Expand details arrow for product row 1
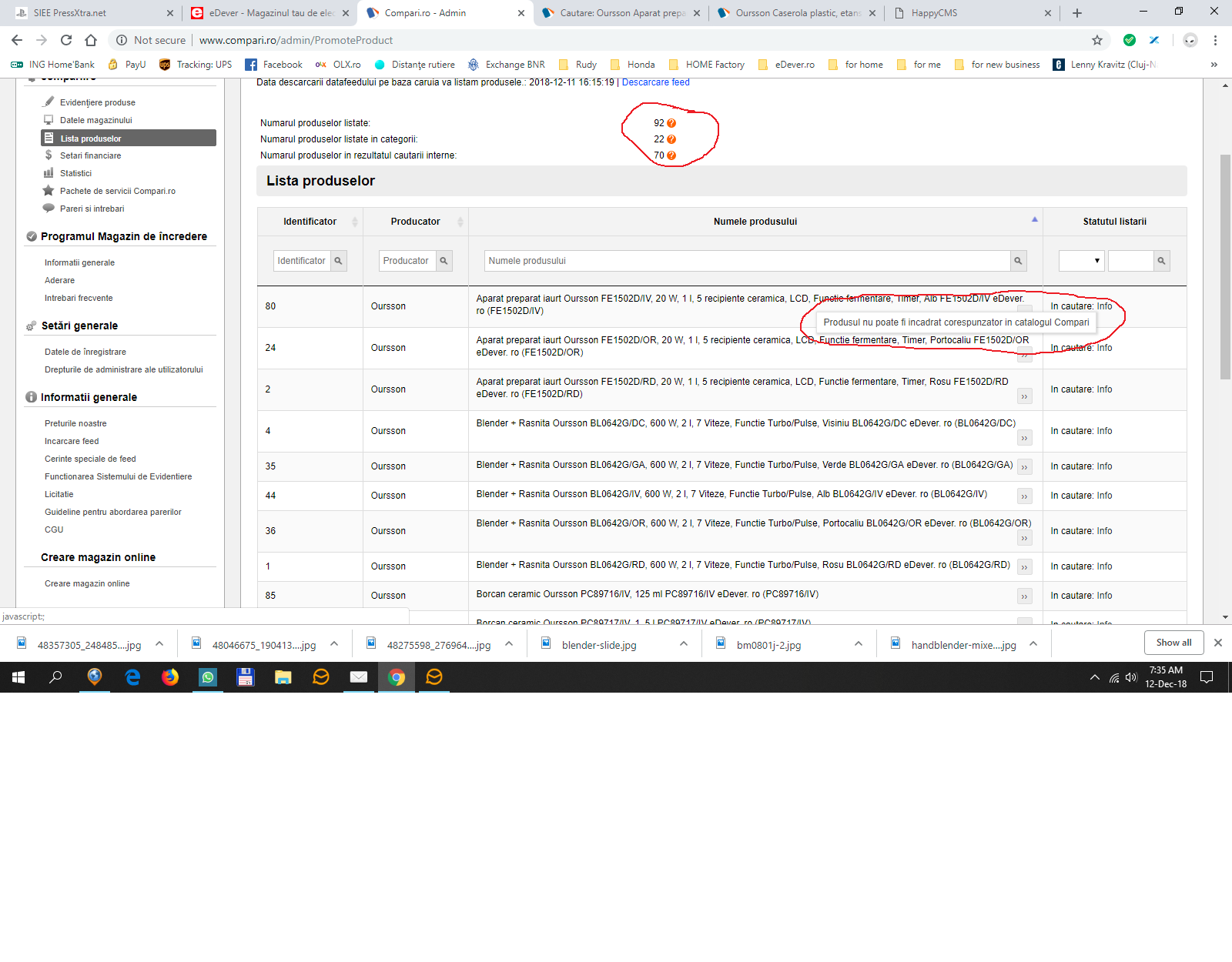 click(1024, 567)
